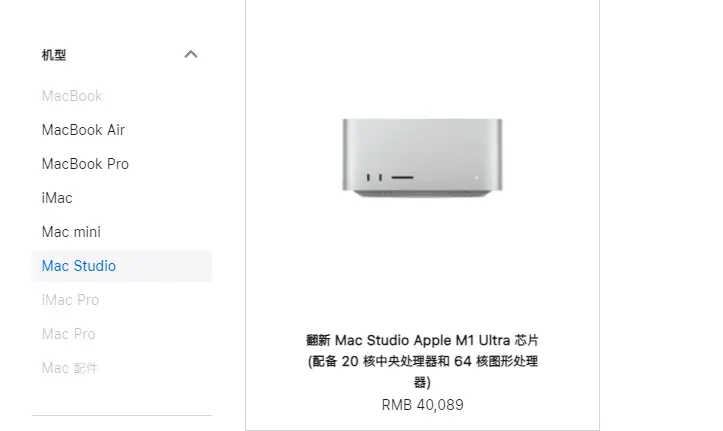This screenshot has width=723, height=431.
Task: Click the SD card slot on the Mac Studio image
Action: click(x=403, y=177)
